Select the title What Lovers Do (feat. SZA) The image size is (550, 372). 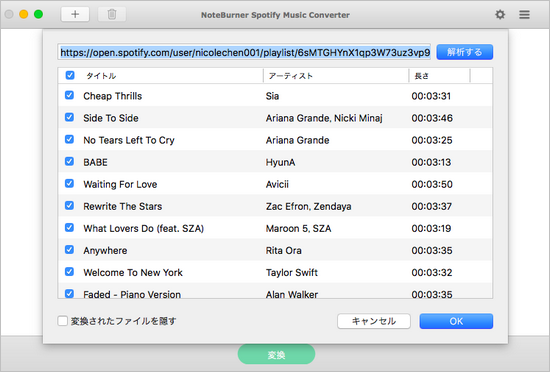click(143, 229)
